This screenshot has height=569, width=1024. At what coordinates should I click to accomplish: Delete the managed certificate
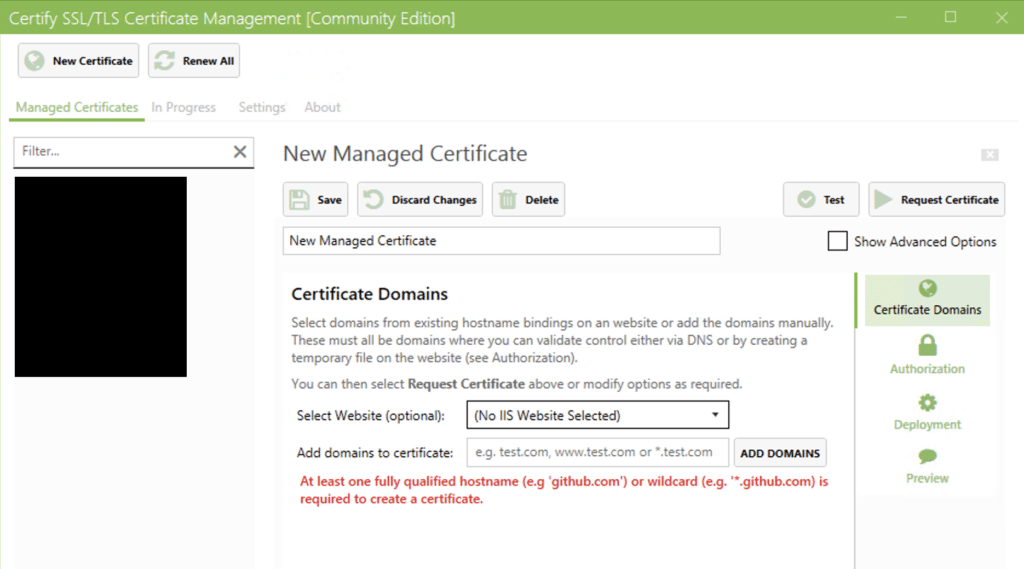[528, 199]
